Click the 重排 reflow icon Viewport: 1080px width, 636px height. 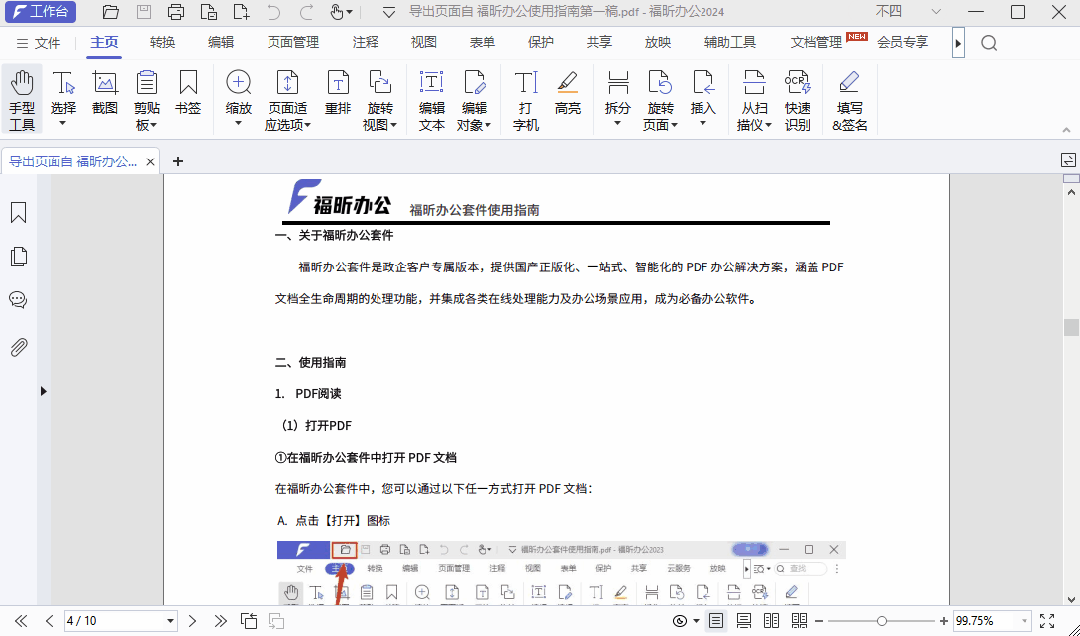338,98
